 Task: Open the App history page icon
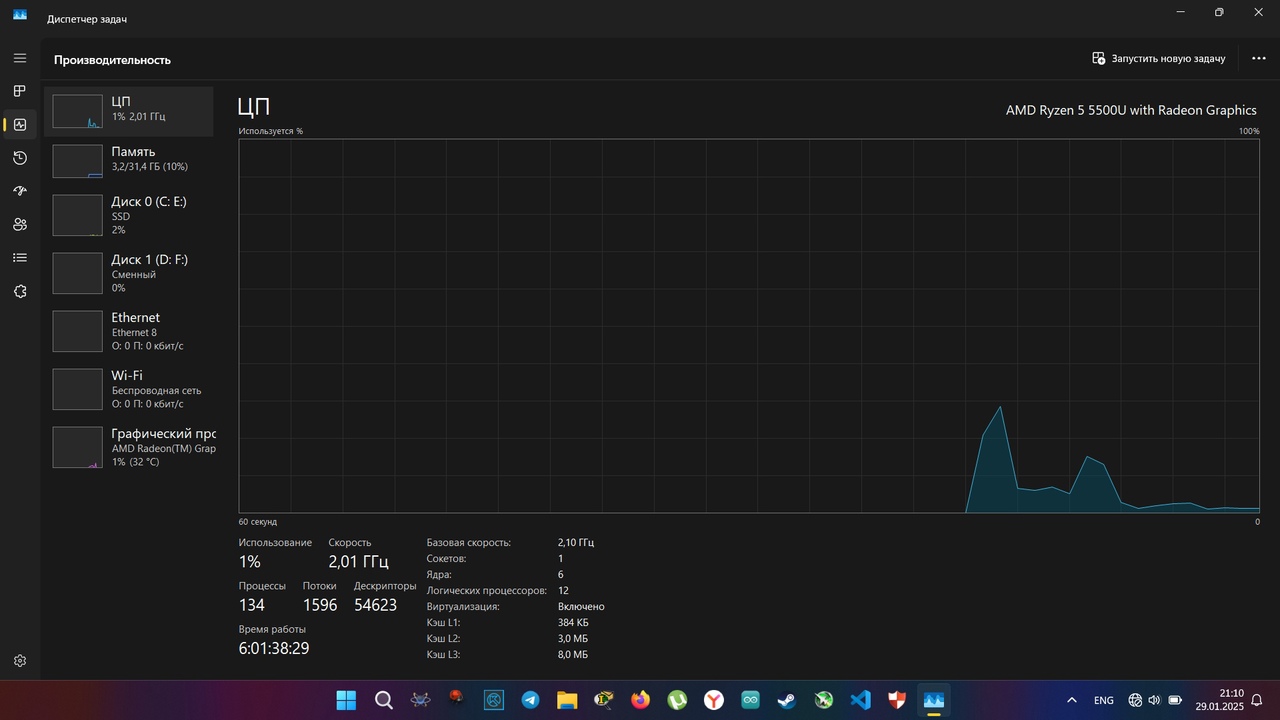tap(20, 158)
